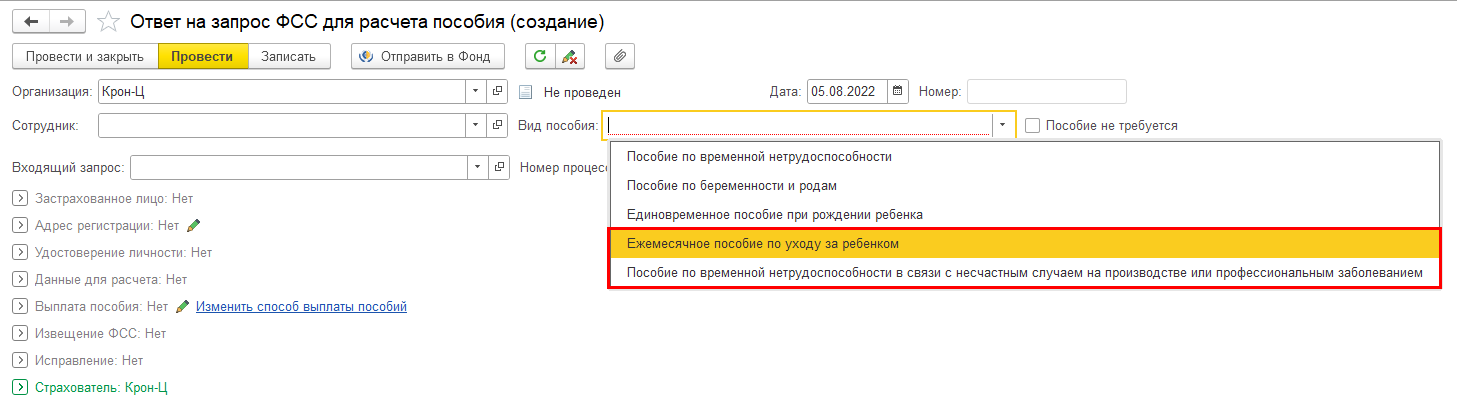Screen dimensions: 1457x404
Task: Select Пособие по беременности и родам
Action: pyautogui.click(x=1025, y=186)
